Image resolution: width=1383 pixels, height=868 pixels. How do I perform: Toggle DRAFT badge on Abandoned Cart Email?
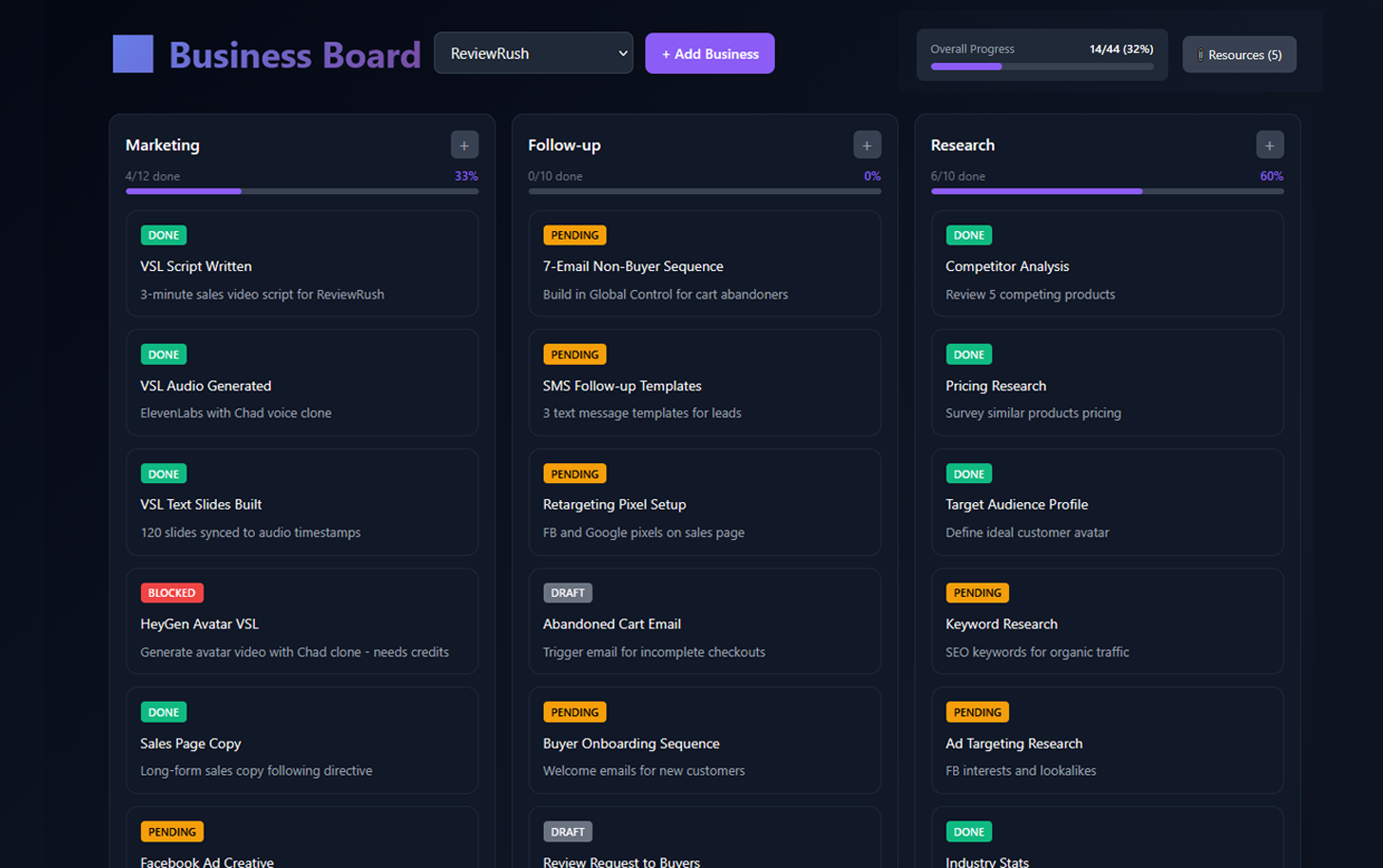pyautogui.click(x=567, y=593)
